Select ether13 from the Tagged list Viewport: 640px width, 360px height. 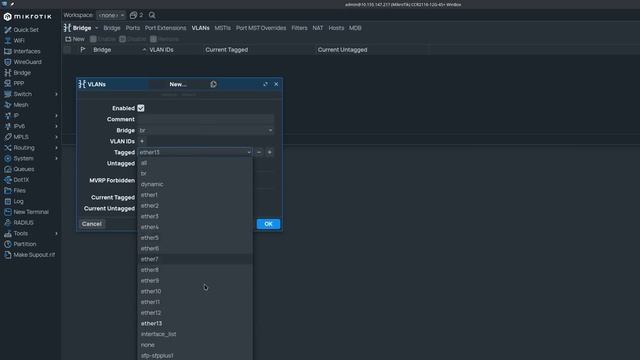(195, 323)
